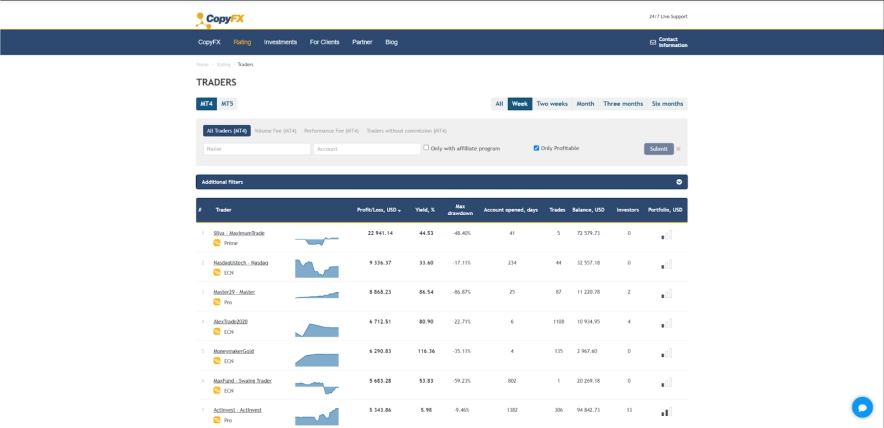Select the Three months period tab

[x=623, y=104]
